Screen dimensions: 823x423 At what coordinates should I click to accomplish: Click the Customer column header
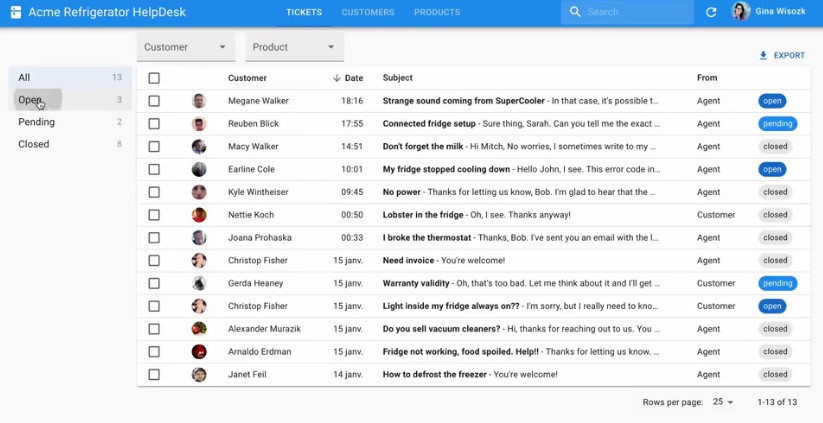click(x=247, y=78)
